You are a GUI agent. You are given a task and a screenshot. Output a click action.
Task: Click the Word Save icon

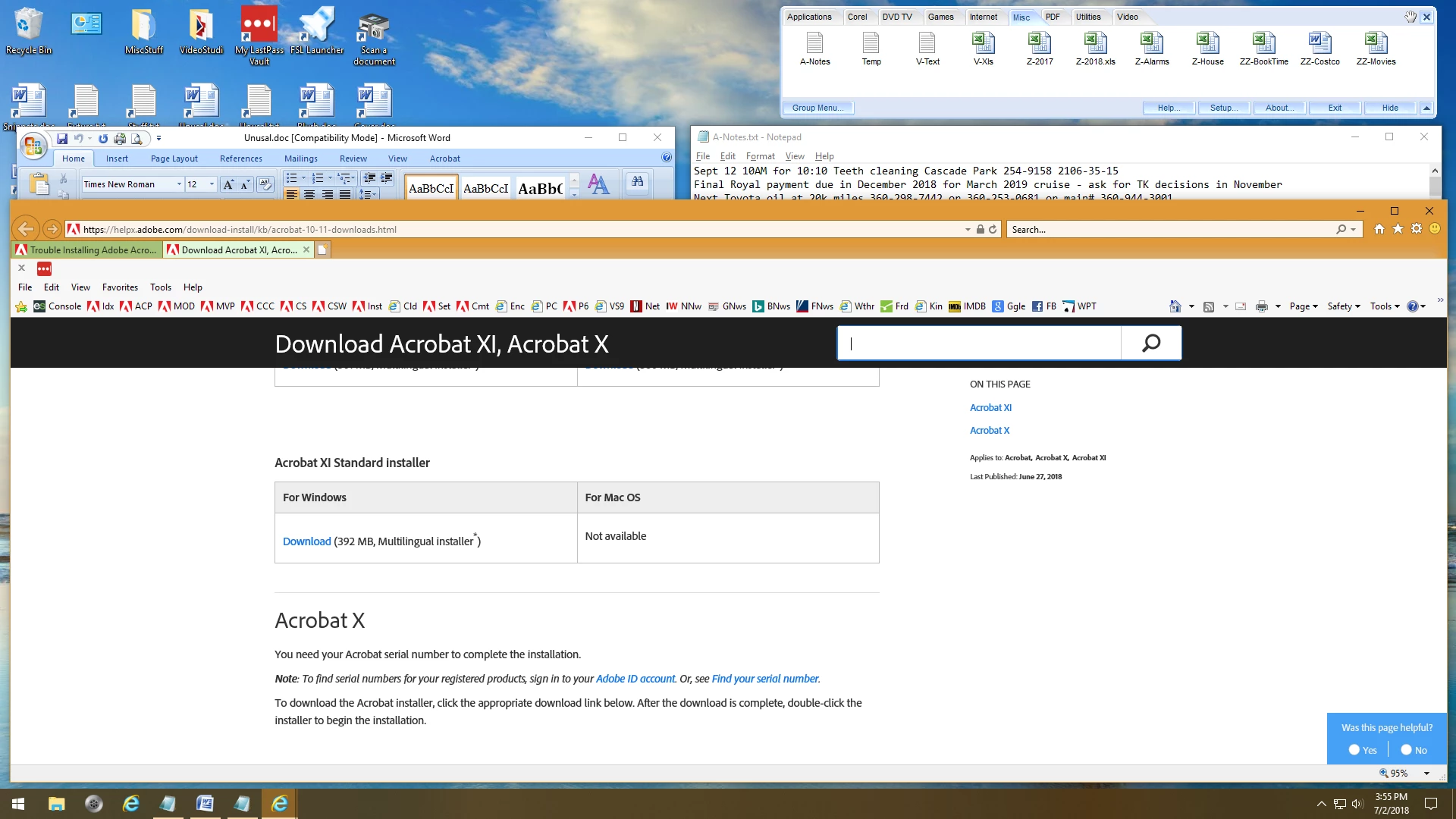[62, 138]
